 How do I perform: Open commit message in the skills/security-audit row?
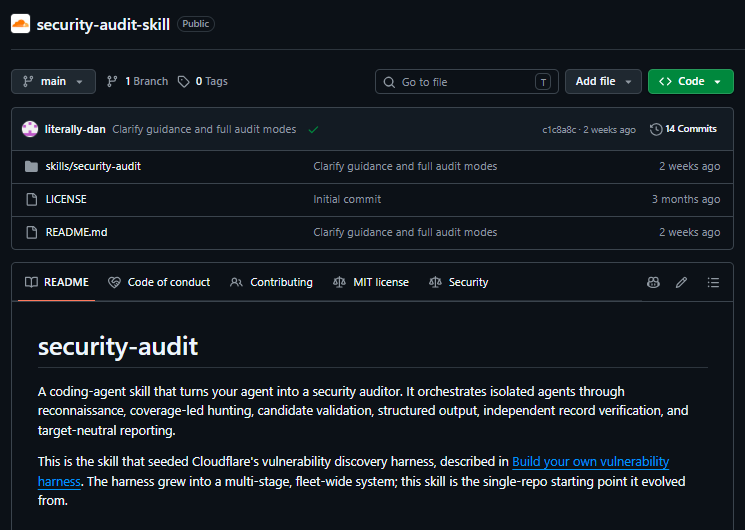point(405,166)
